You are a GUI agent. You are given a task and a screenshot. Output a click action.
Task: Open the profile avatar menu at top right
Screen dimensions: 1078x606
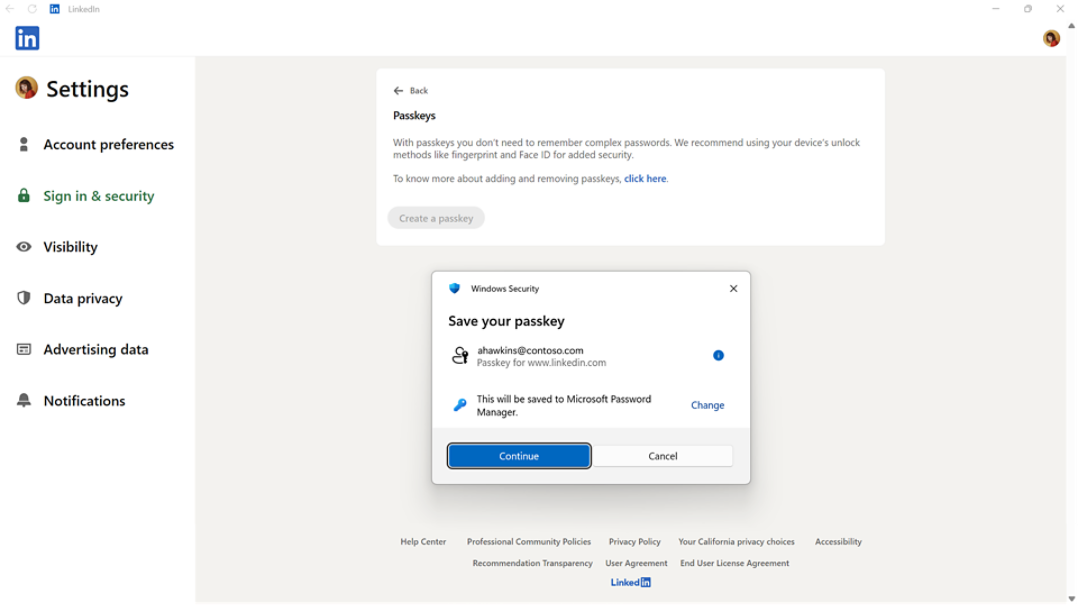1050,37
